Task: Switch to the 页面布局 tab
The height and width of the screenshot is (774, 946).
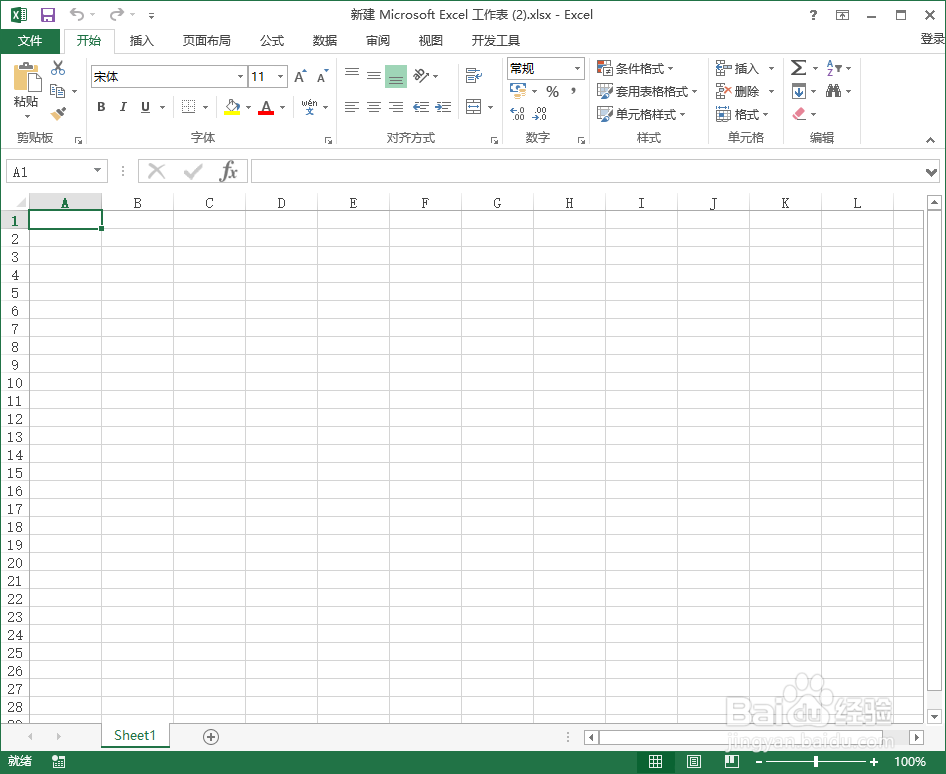Action: tap(206, 40)
